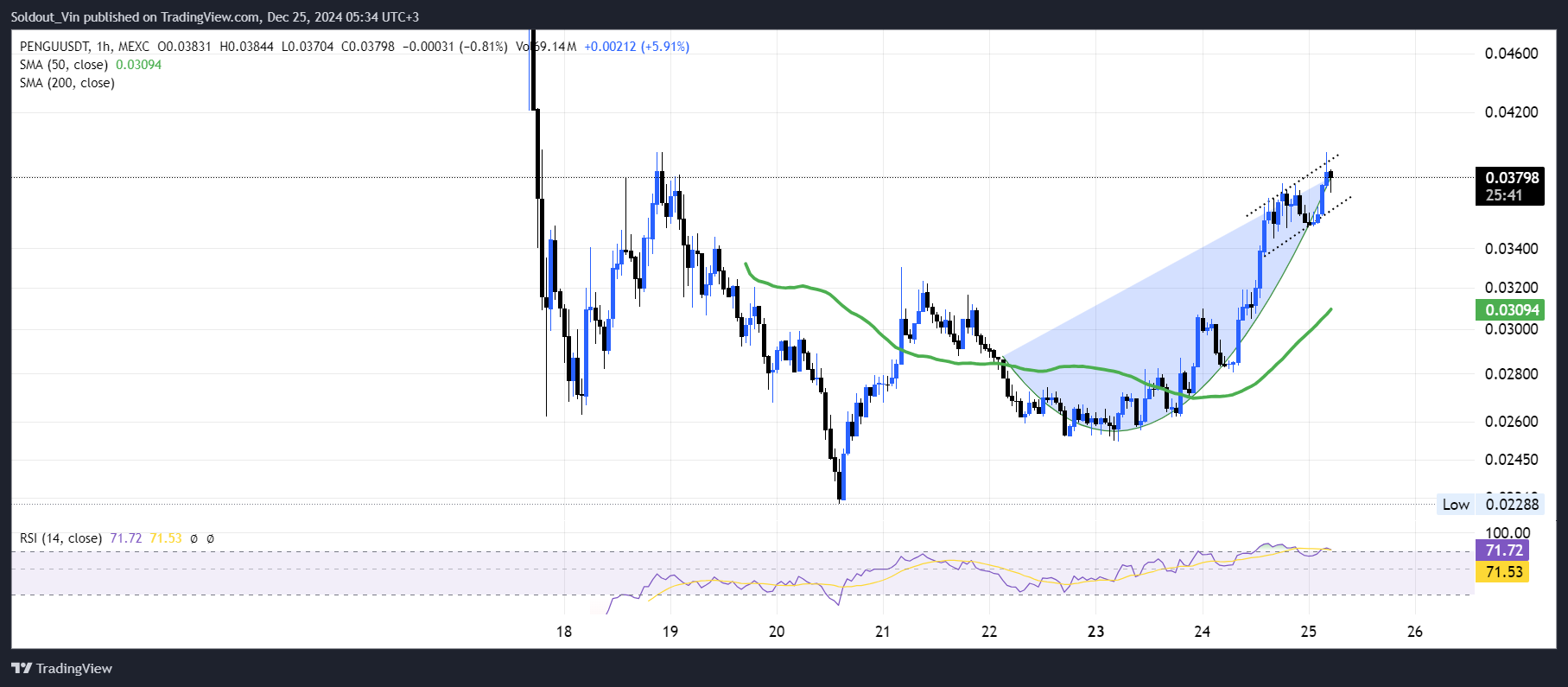Click the 0.03798 current price label

point(1512,178)
